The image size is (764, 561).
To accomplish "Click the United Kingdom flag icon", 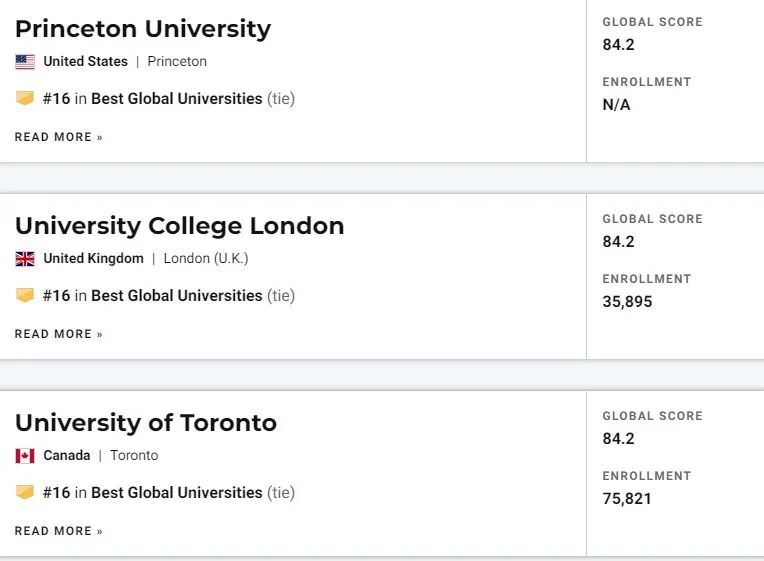I will pos(25,259).
